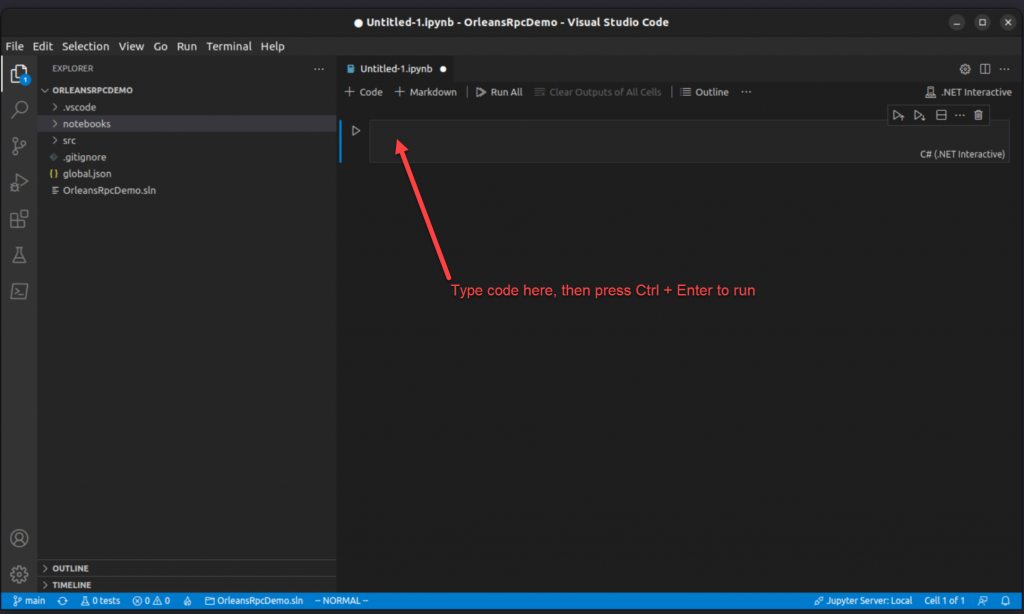
Task: Open OrleansRpcDemo.sln file
Action: pos(109,191)
